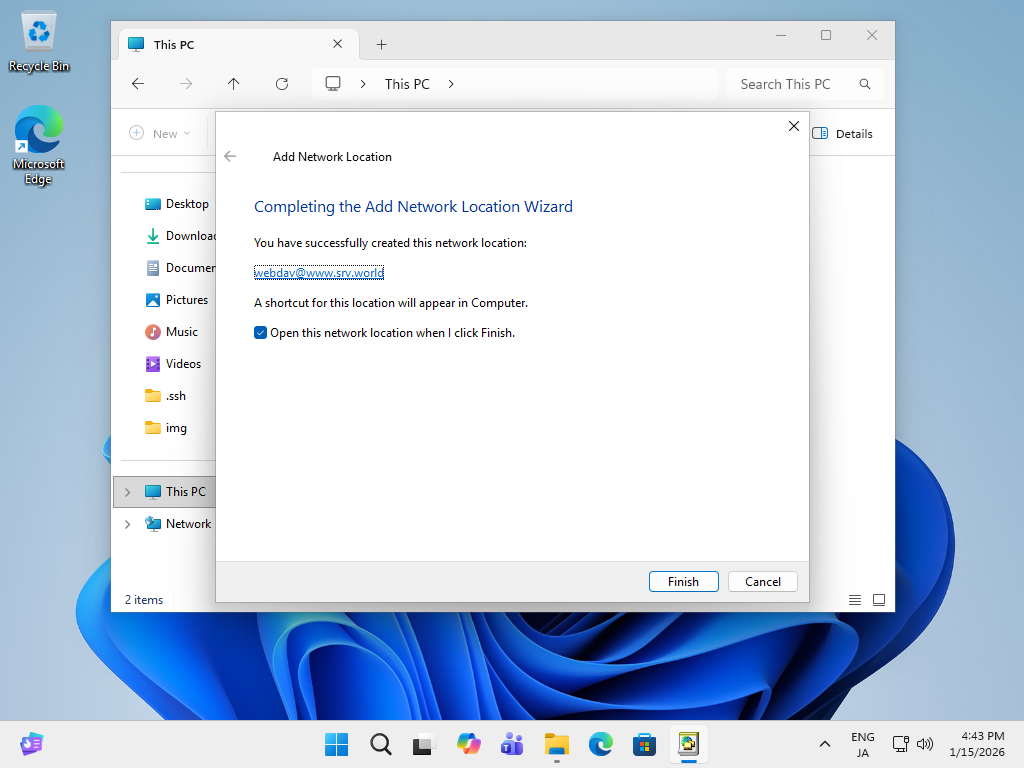Show hidden system tray icons
1024x768 pixels.
(824, 744)
